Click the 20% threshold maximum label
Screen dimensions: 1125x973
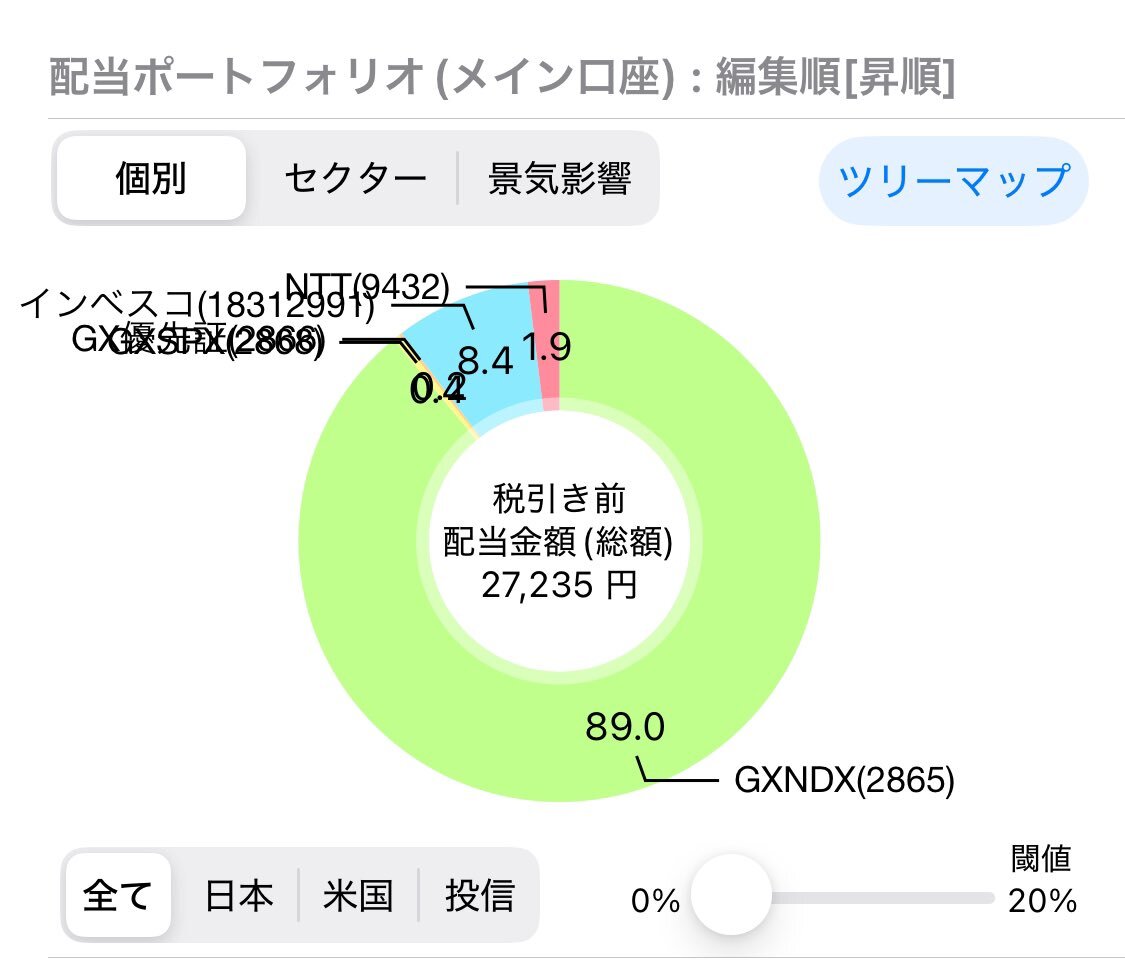[1043, 901]
